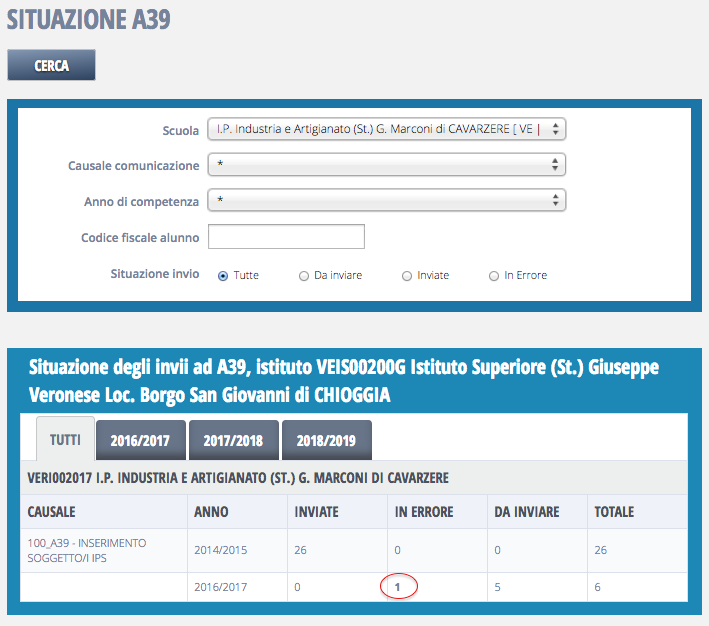Switch to the 2017/2018 tab
The height and width of the screenshot is (626, 709).
pyautogui.click(x=234, y=440)
